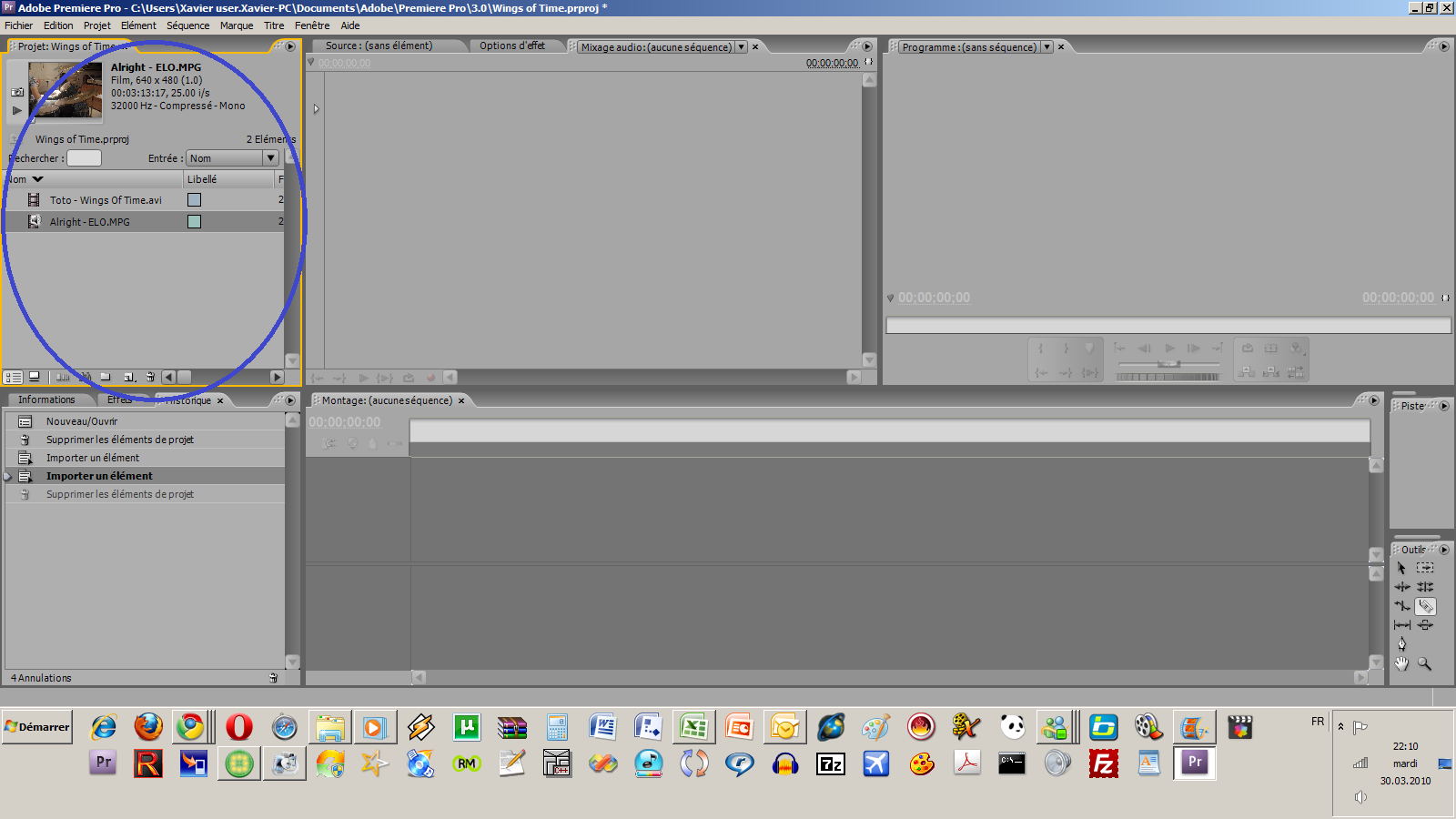This screenshot has height=819, width=1456.
Task: Click the Program monitor jog wheel
Action: click(1168, 377)
